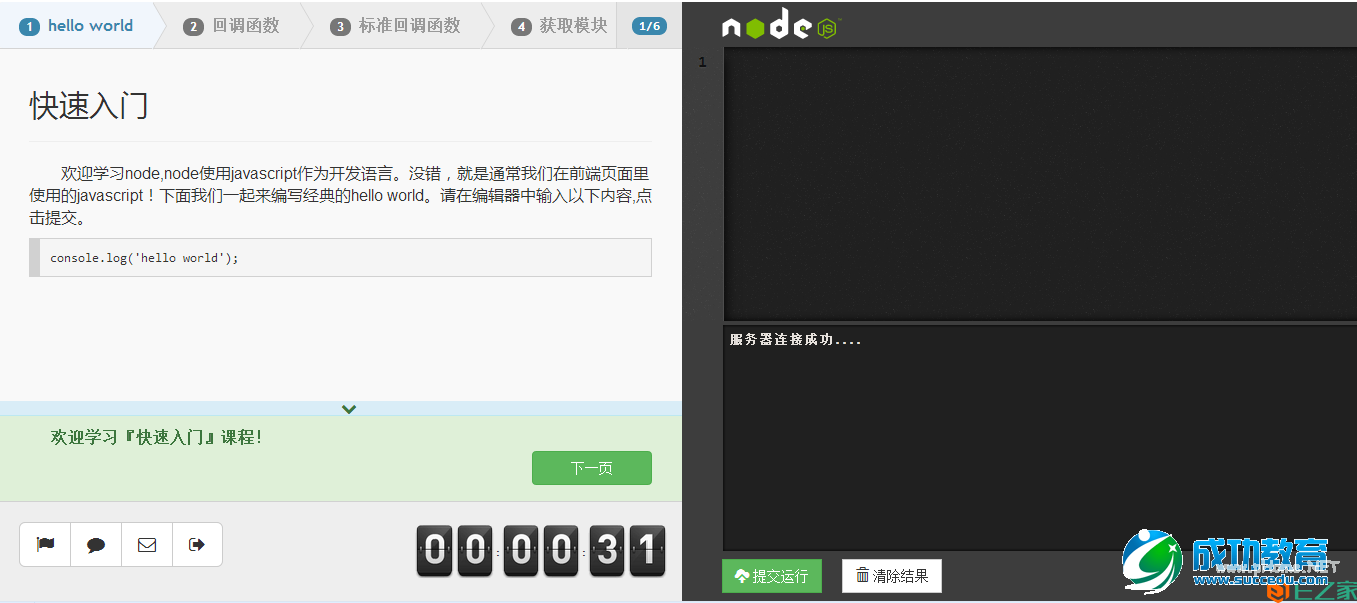The height and width of the screenshot is (603, 1357).
Task: Collapse the green message panel via chevron
Action: click(348, 409)
